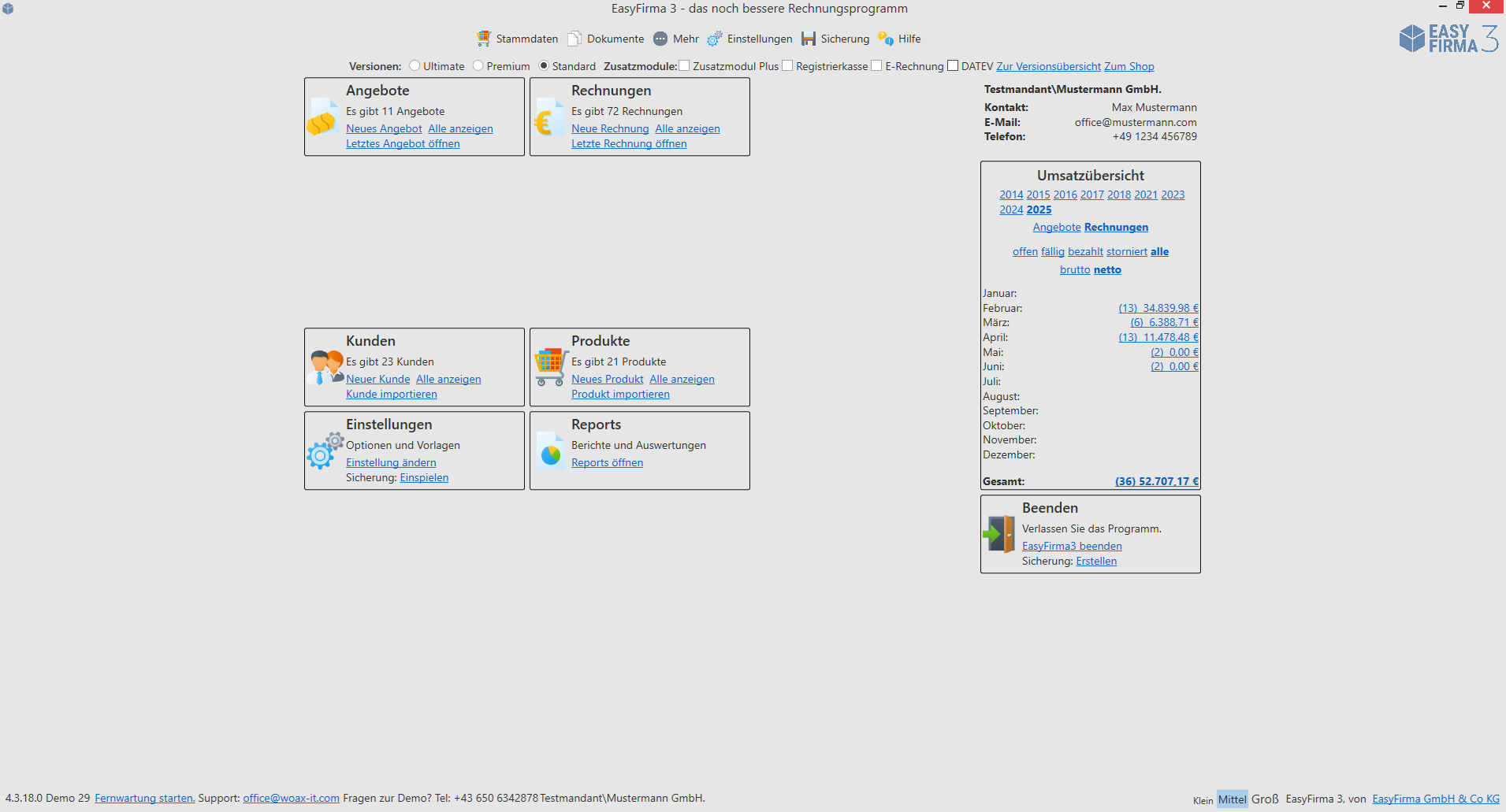Set font size to Groß
Image resolution: width=1506 pixels, height=812 pixels.
point(1265,799)
